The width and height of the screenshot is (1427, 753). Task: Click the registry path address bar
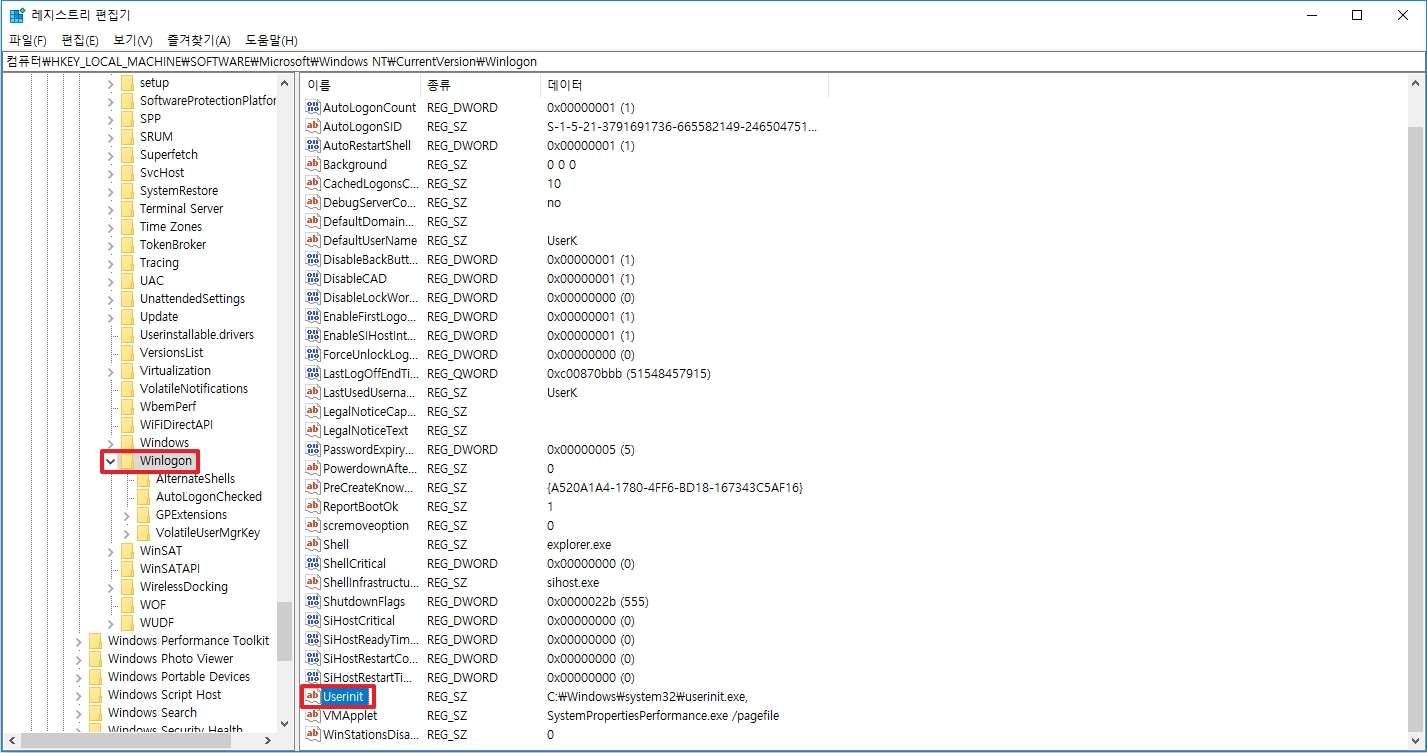(x=713, y=61)
